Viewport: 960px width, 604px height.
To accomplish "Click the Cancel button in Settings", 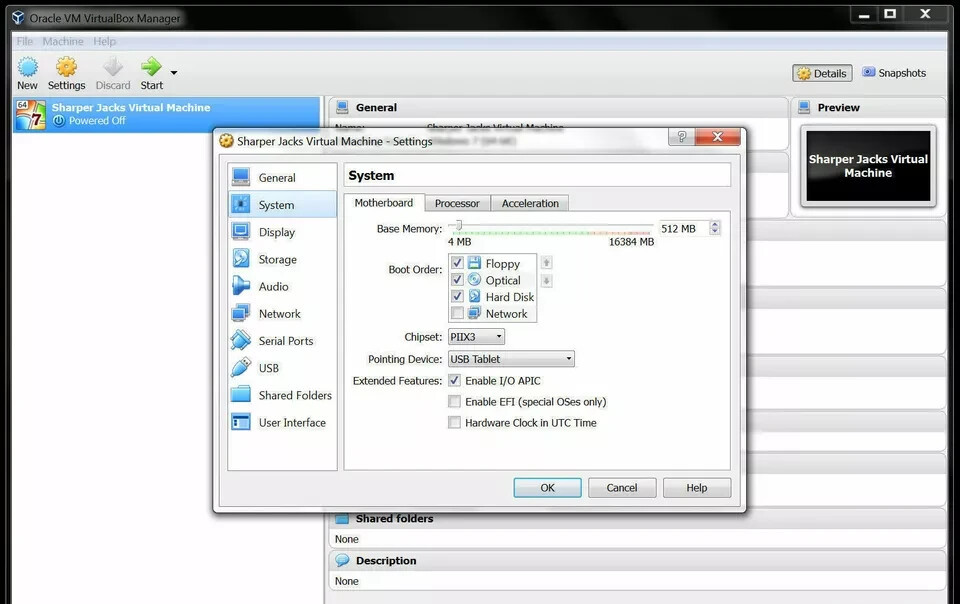I will [622, 488].
